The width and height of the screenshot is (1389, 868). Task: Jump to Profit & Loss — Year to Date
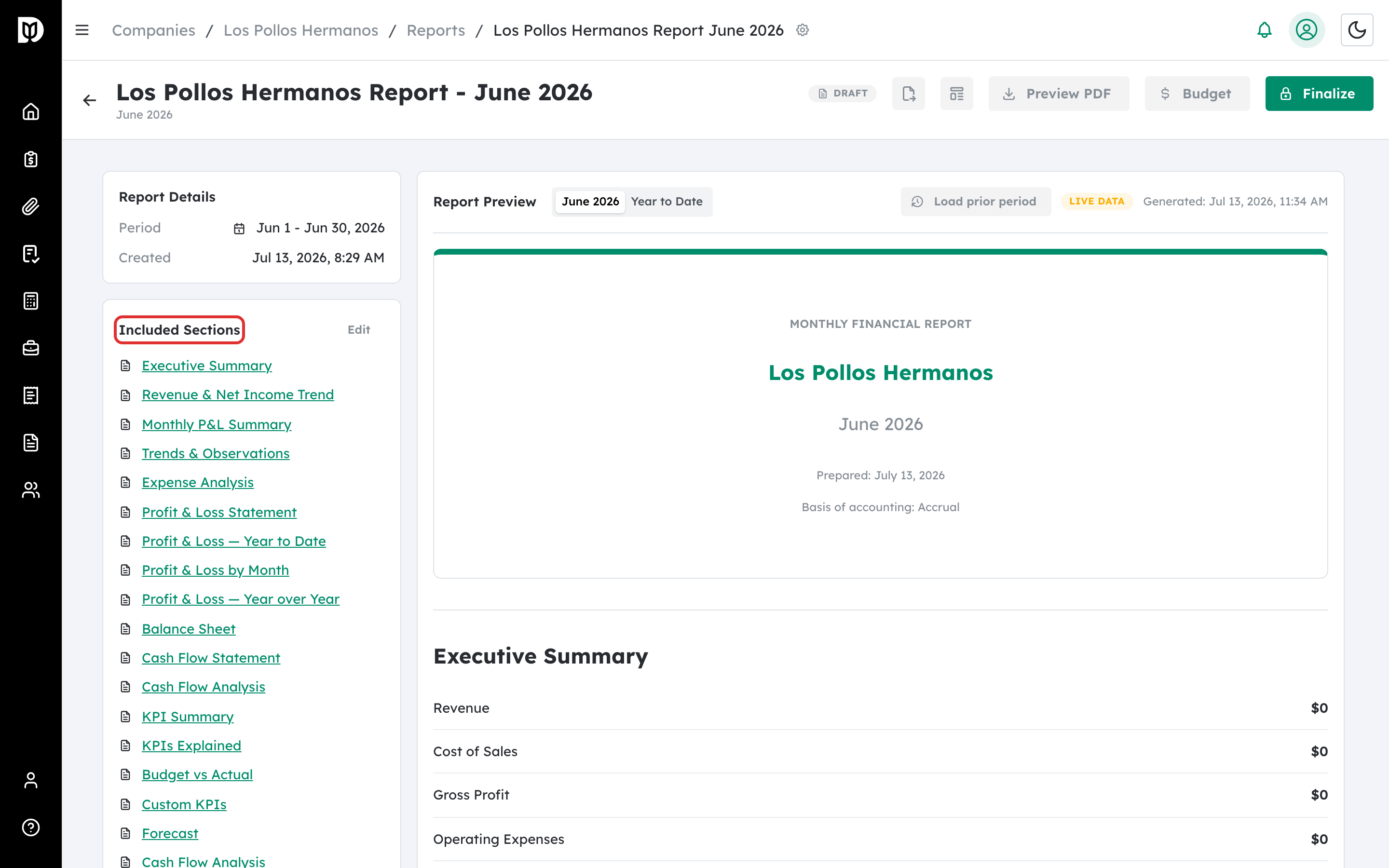pos(233,541)
